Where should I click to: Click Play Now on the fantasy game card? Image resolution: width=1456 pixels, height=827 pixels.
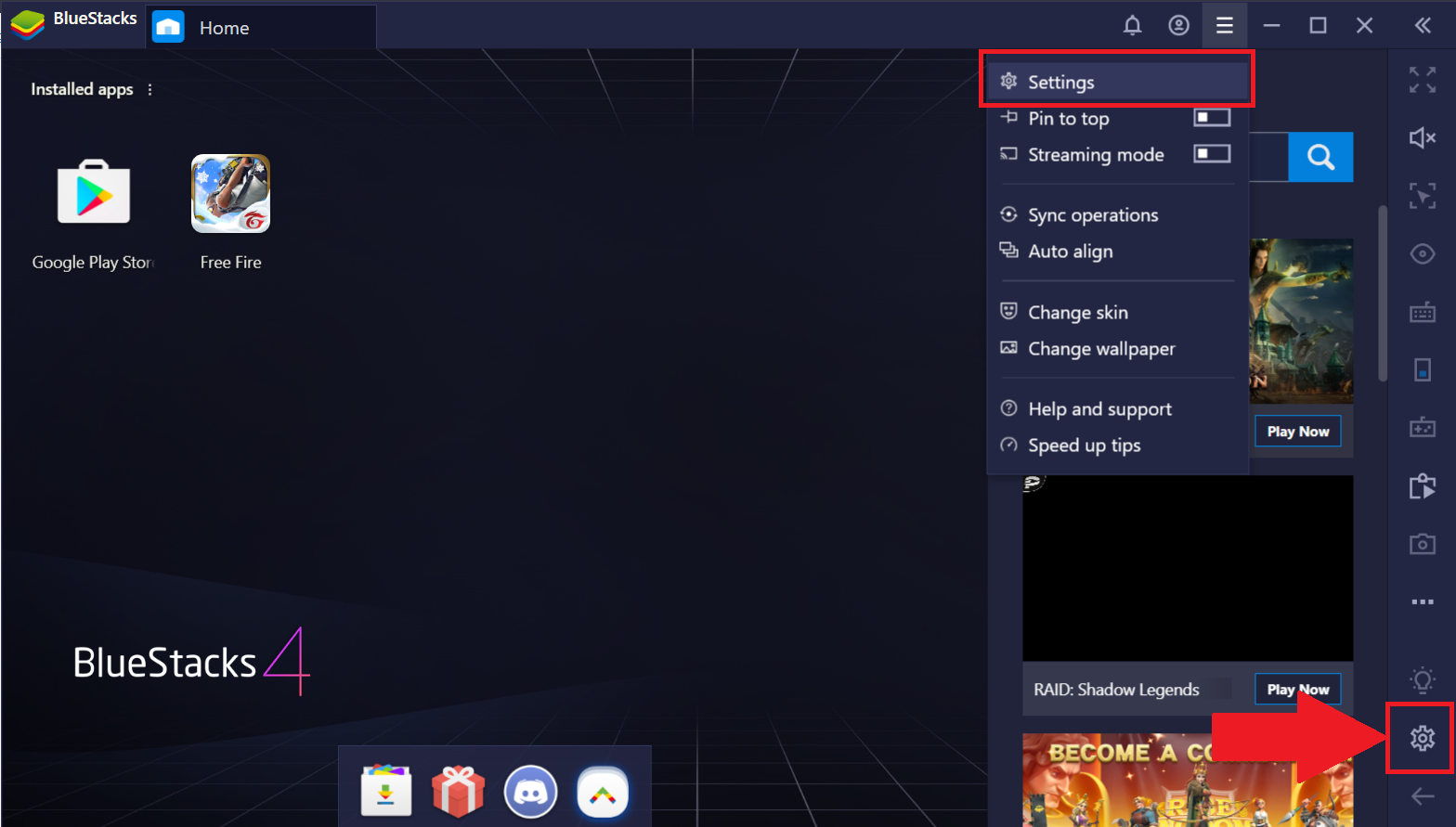click(x=1298, y=431)
